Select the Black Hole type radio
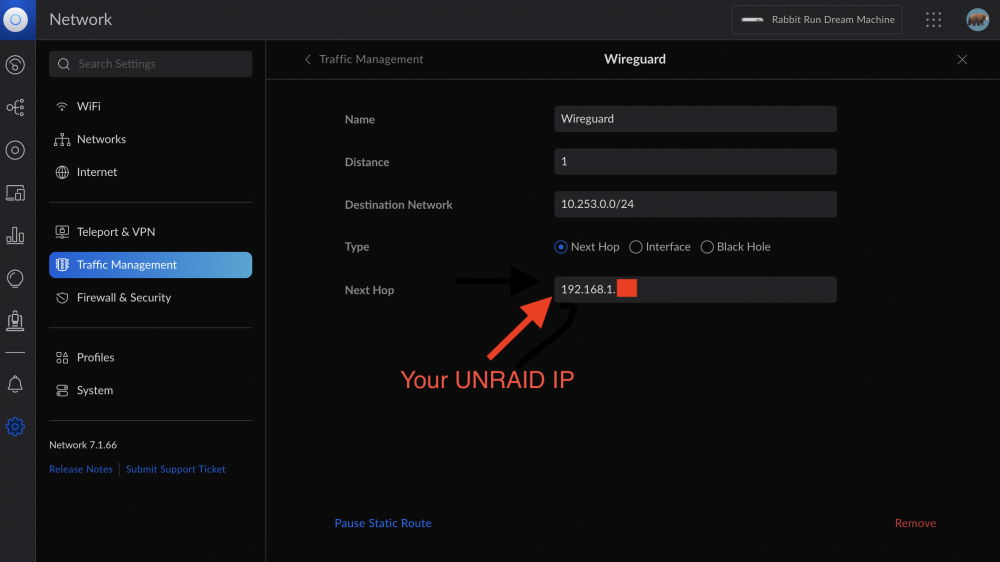This screenshot has width=1000, height=562. click(707, 247)
